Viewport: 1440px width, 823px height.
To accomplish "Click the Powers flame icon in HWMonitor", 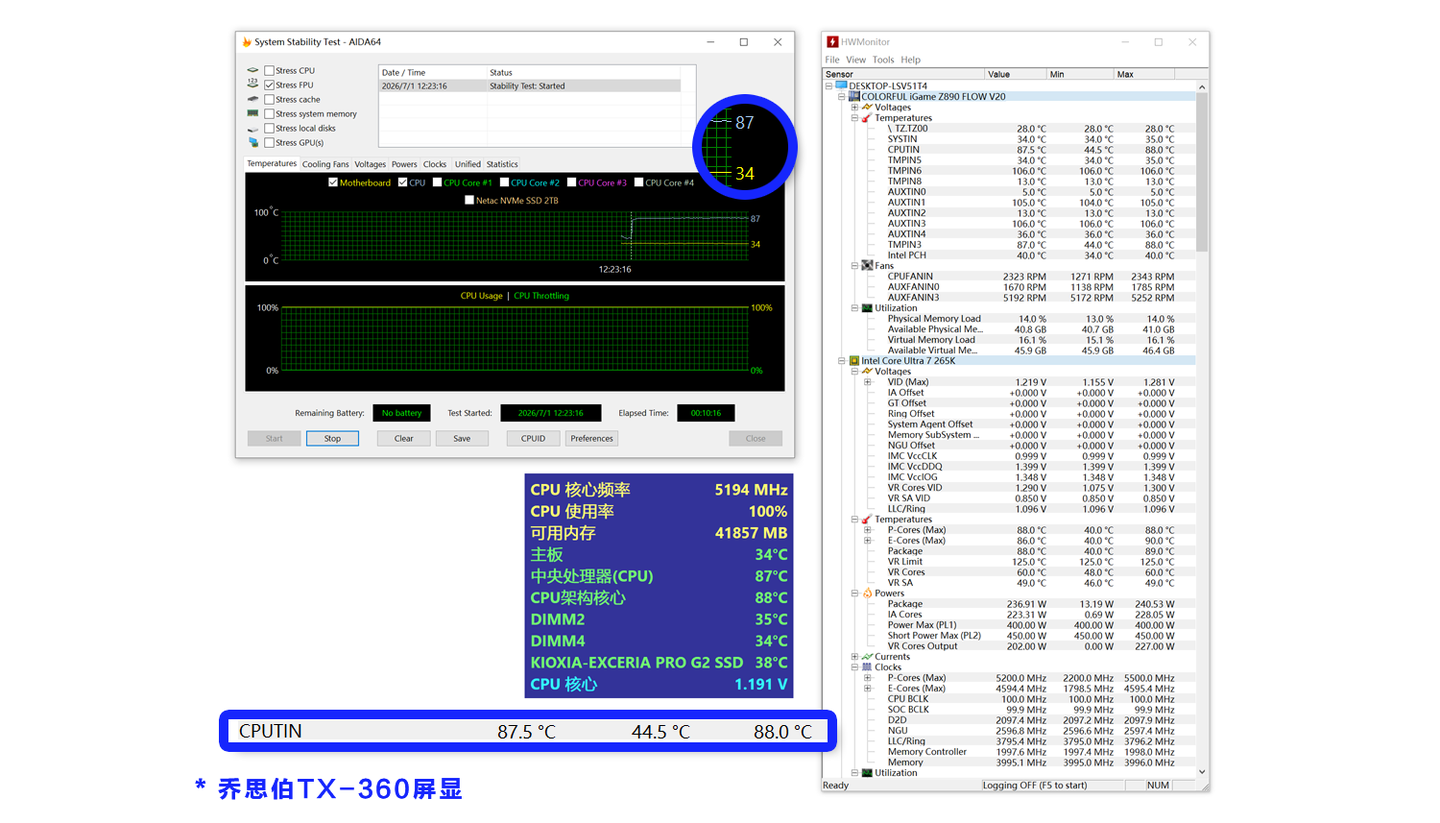I will pyautogui.click(x=867, y=593).
